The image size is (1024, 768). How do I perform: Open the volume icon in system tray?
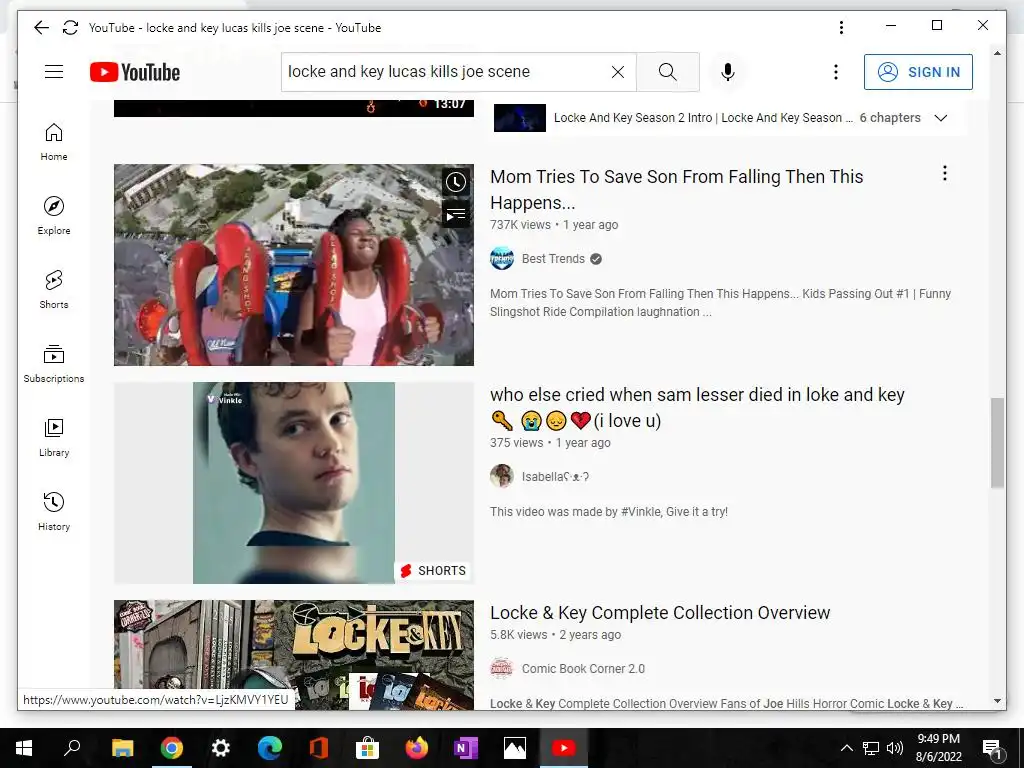[x=895, y=748]
